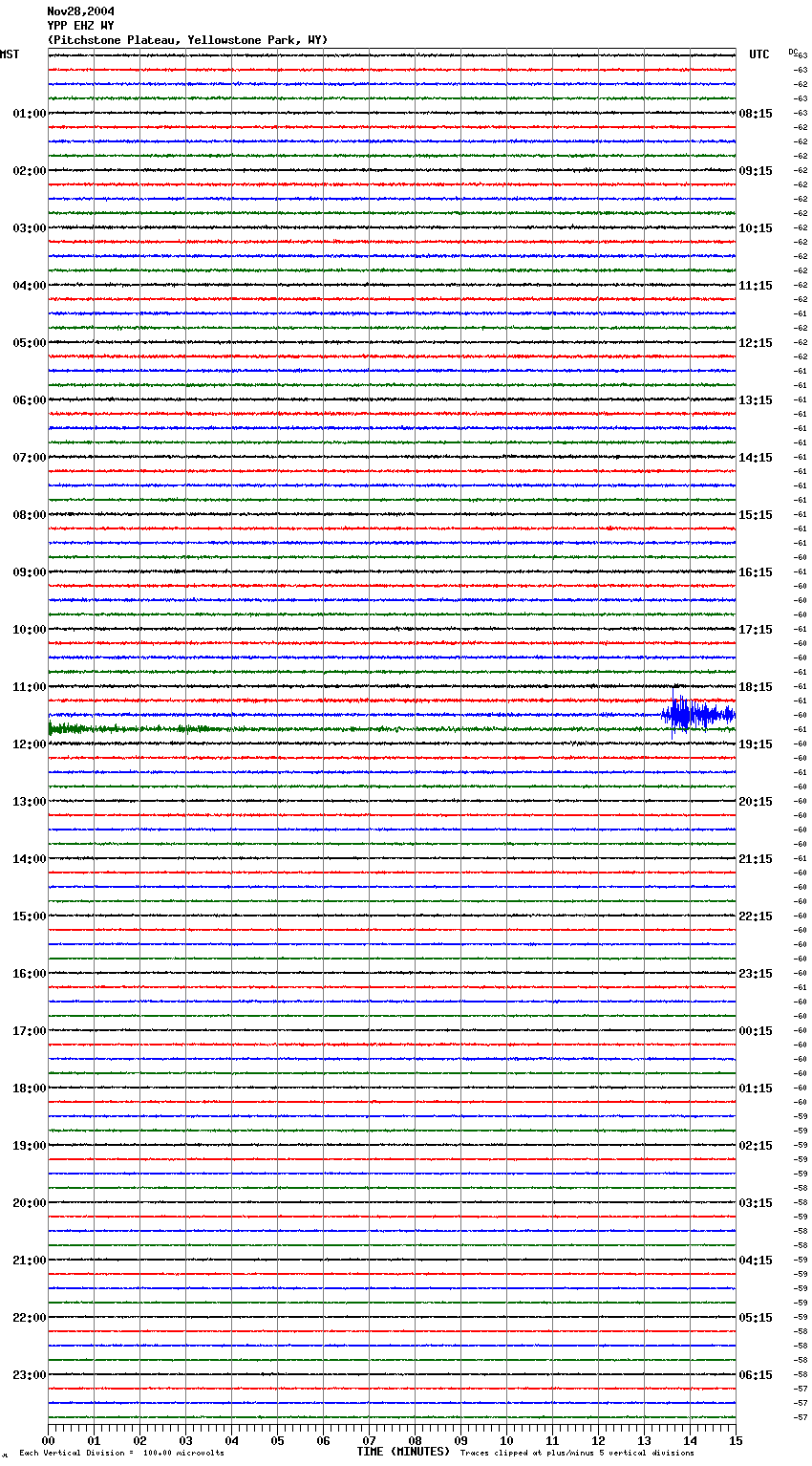Screen dimensions: 812x1466
Task: Click the 20:15 UTC time label
Action: pyautogui.click(x=756, y=802)
